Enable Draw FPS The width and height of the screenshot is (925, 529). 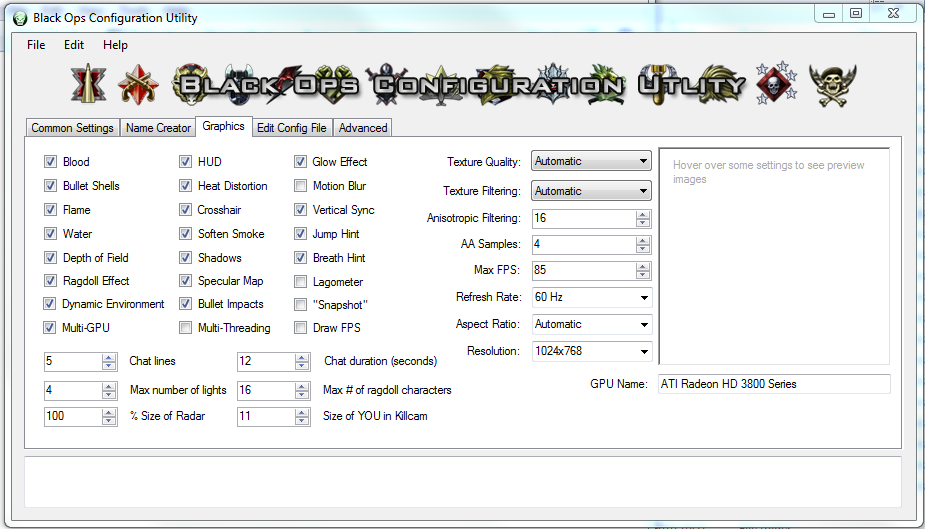point(300,327)
